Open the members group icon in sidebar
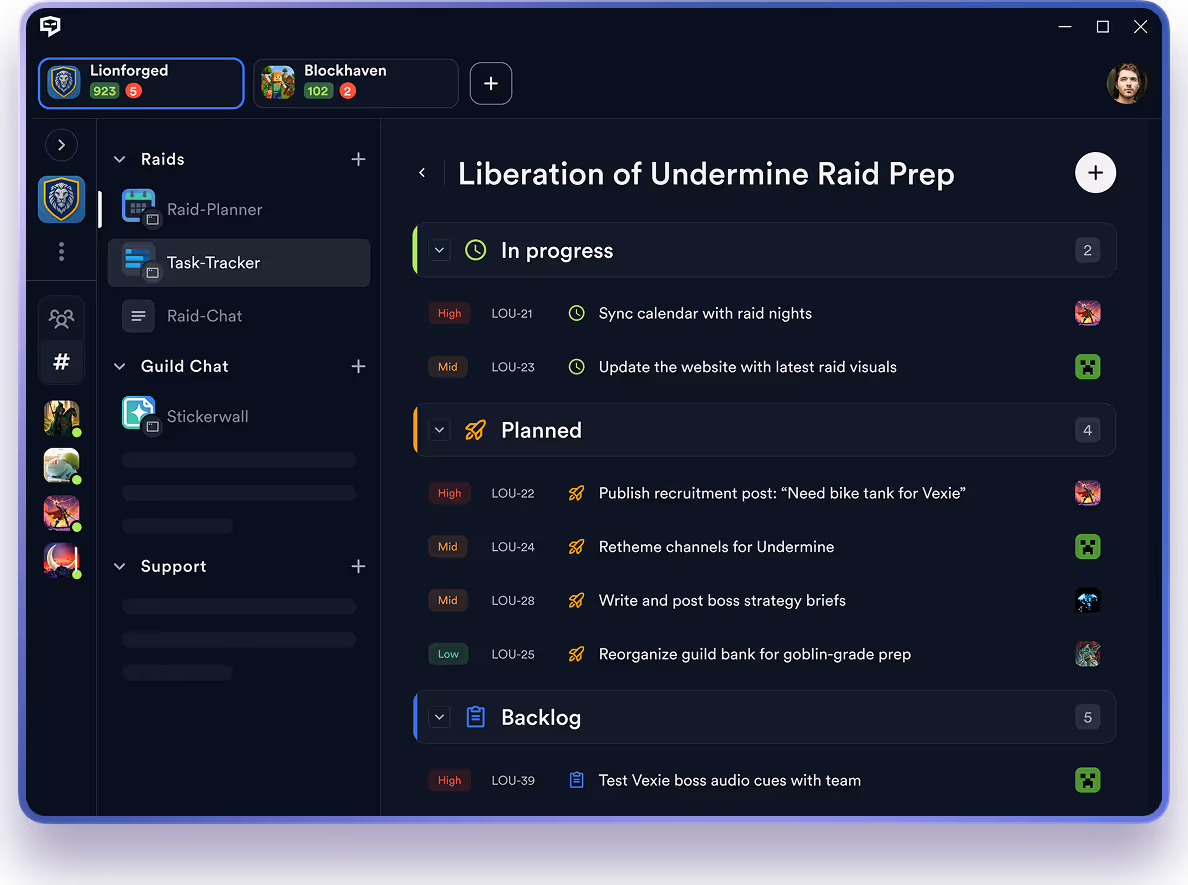1188x885 pixels. (61, 319)
